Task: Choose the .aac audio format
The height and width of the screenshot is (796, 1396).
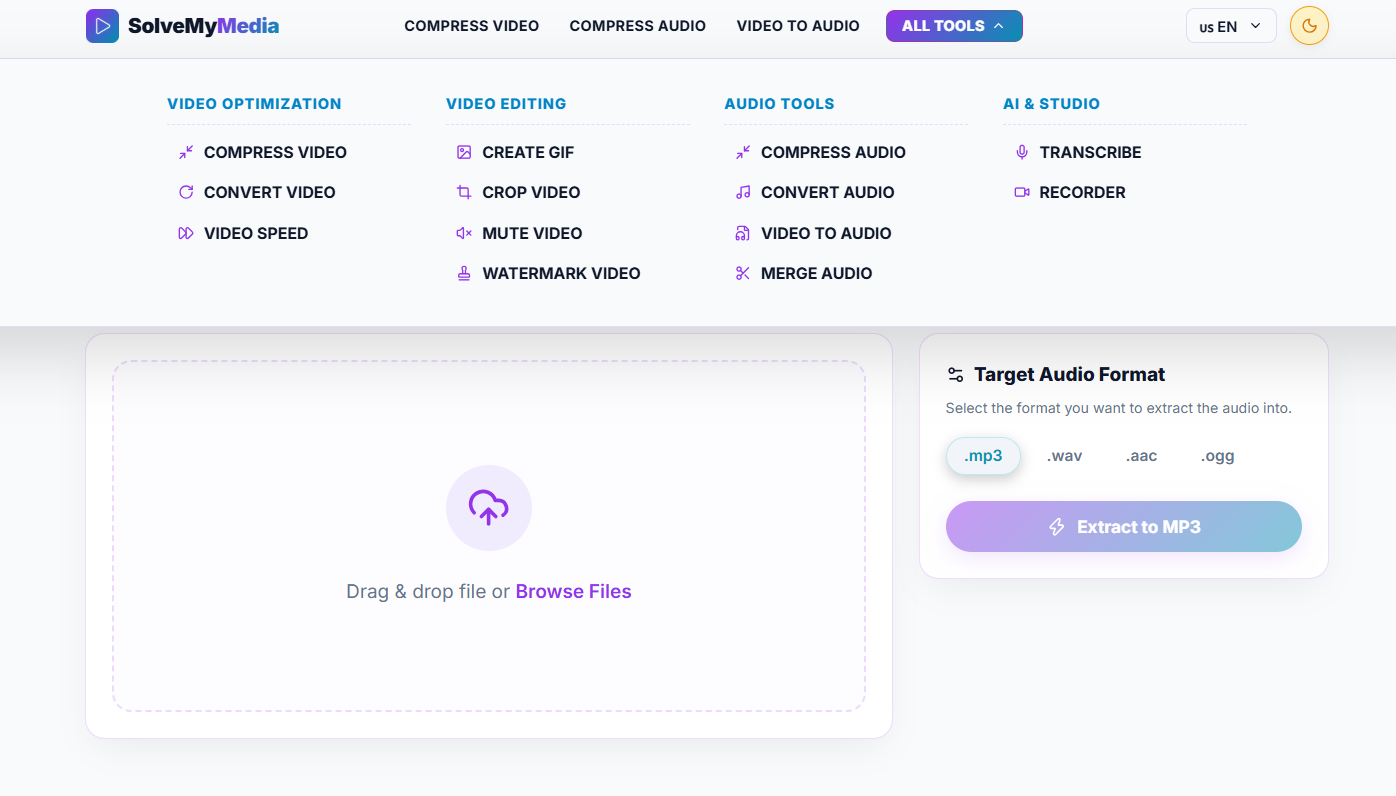Action: click(1142, 456)
